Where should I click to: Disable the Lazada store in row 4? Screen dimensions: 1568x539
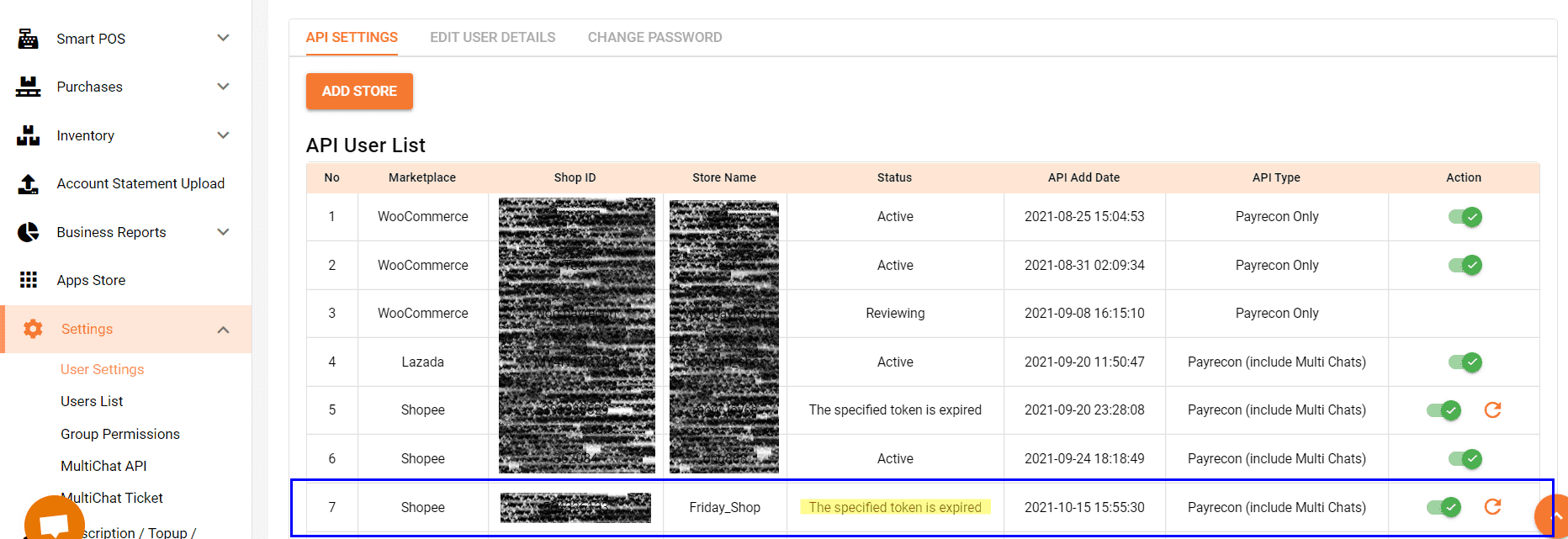[1465, 362]
